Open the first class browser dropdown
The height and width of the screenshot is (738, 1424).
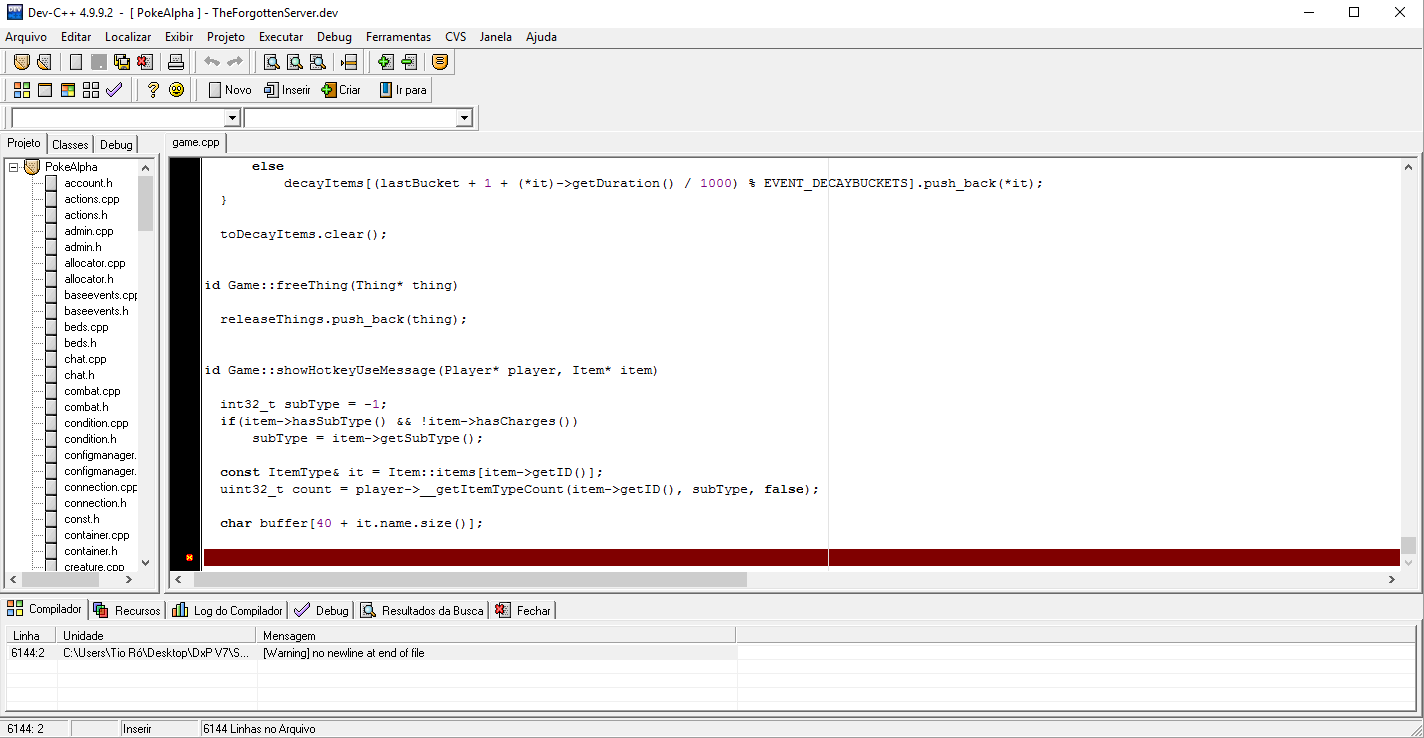[232, 118]
